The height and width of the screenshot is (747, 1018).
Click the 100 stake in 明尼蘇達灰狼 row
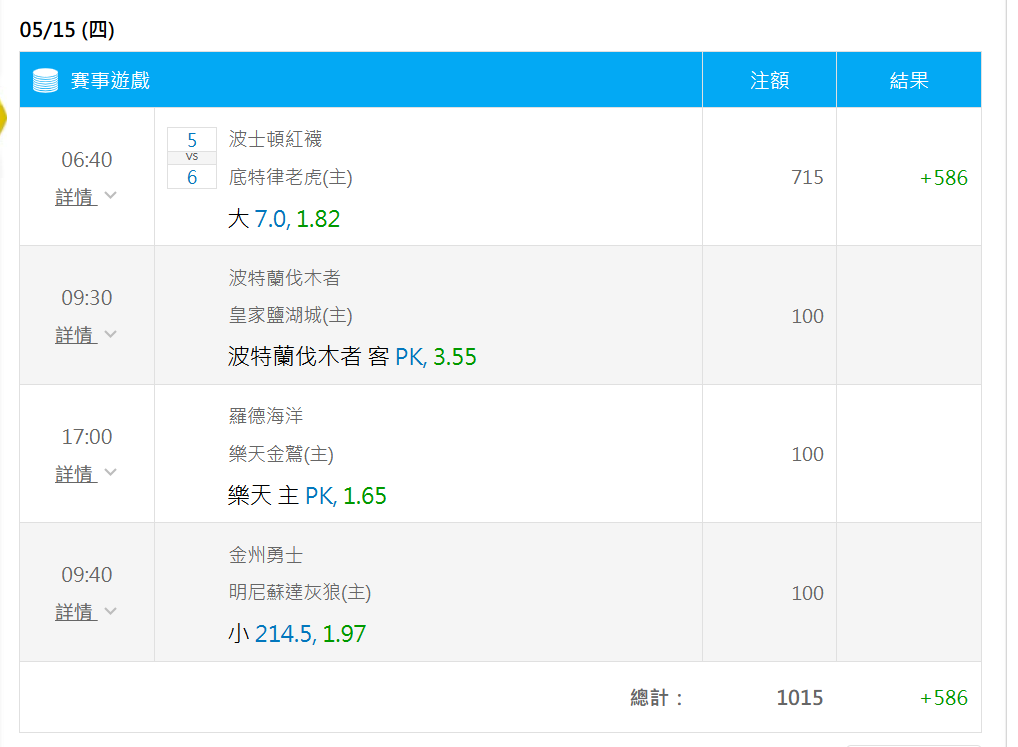coord(807,593)
